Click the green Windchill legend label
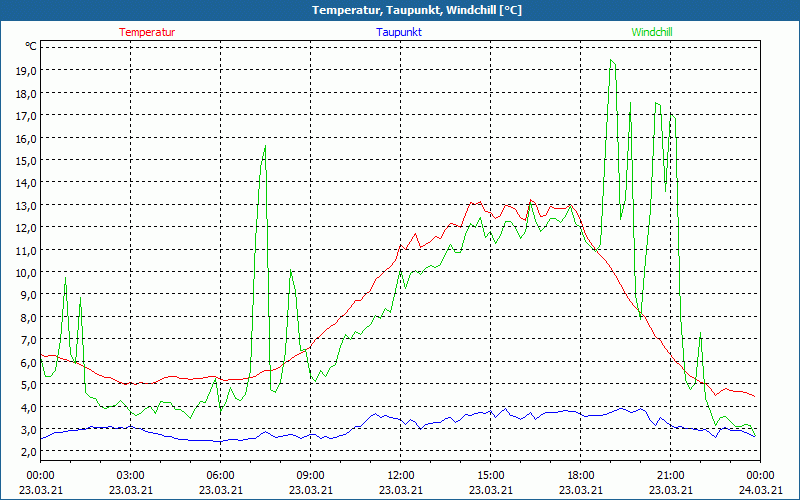The width and height of the screenshot is (800, 500). pyautogui.click(x=652, y=32)
